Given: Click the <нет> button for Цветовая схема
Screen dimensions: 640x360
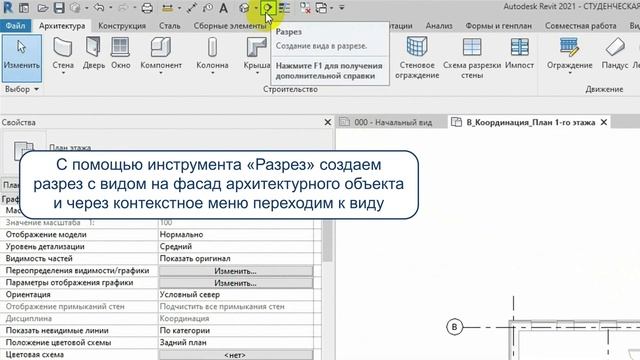Looking at the screenshot, I should click(236, 355).
